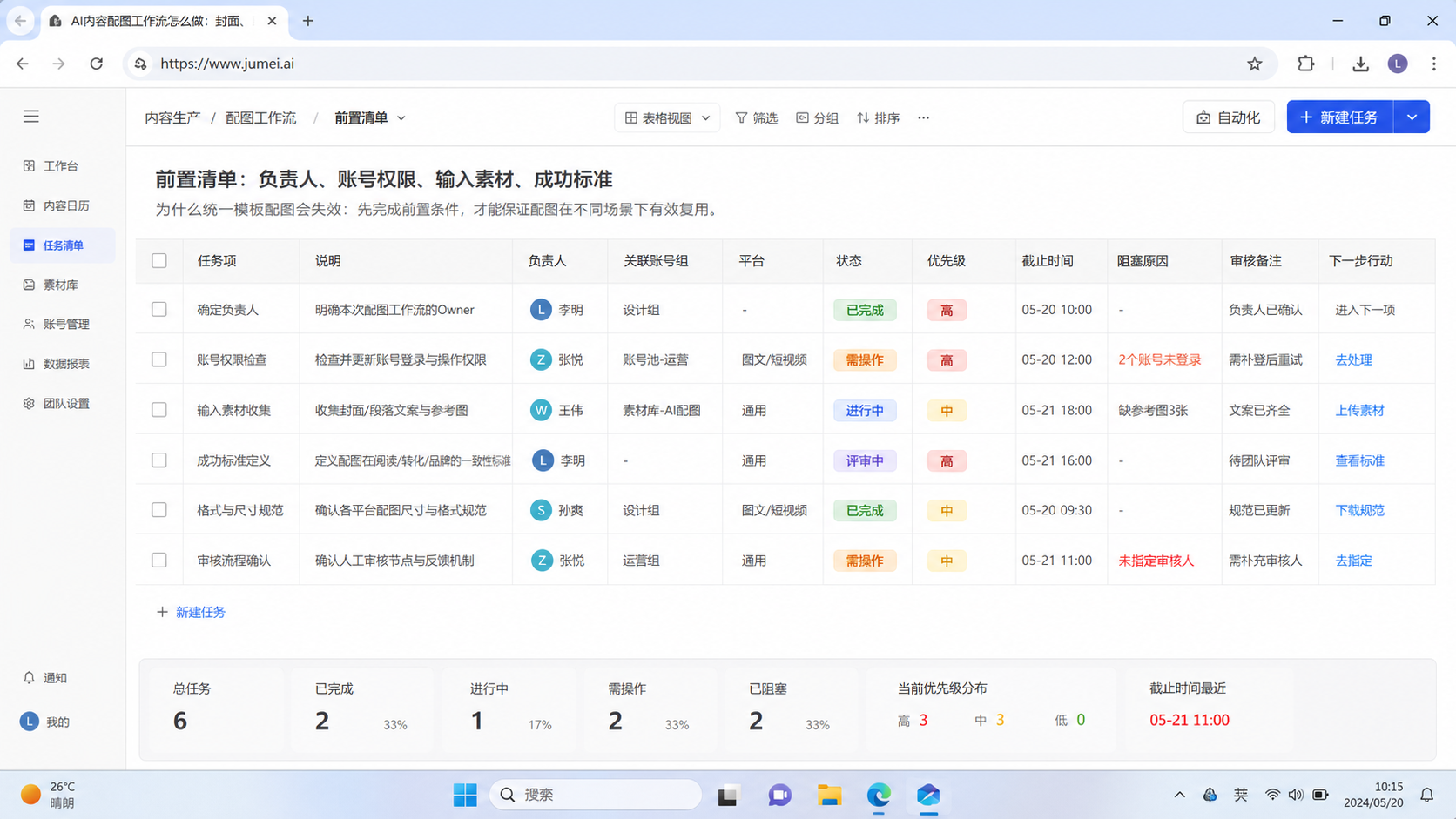
Task: Open the 表格视图 view dropdown
Action: [667, 117]
